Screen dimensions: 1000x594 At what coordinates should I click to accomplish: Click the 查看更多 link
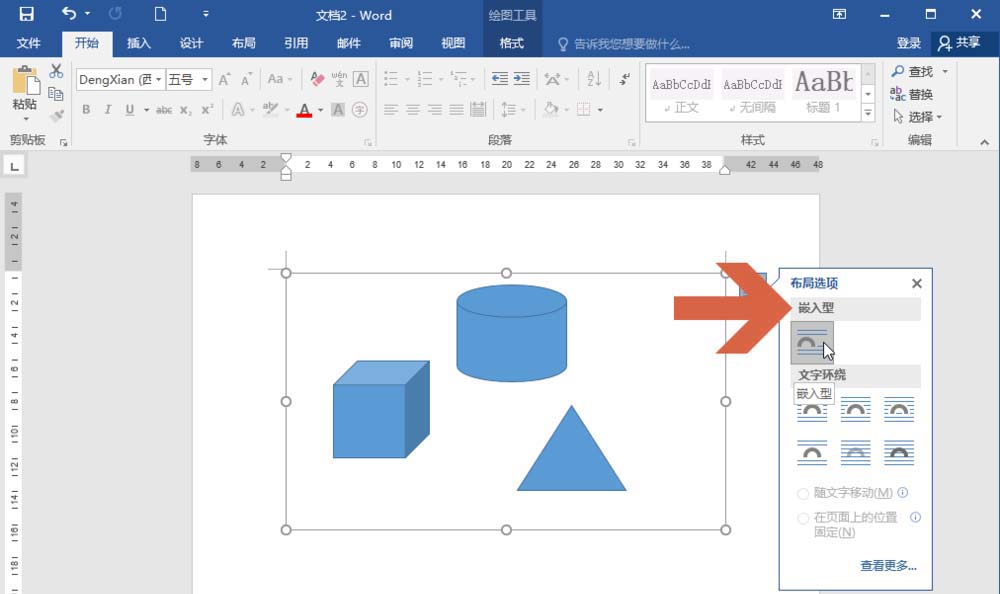pyautogui.click(x=888, y=565)
